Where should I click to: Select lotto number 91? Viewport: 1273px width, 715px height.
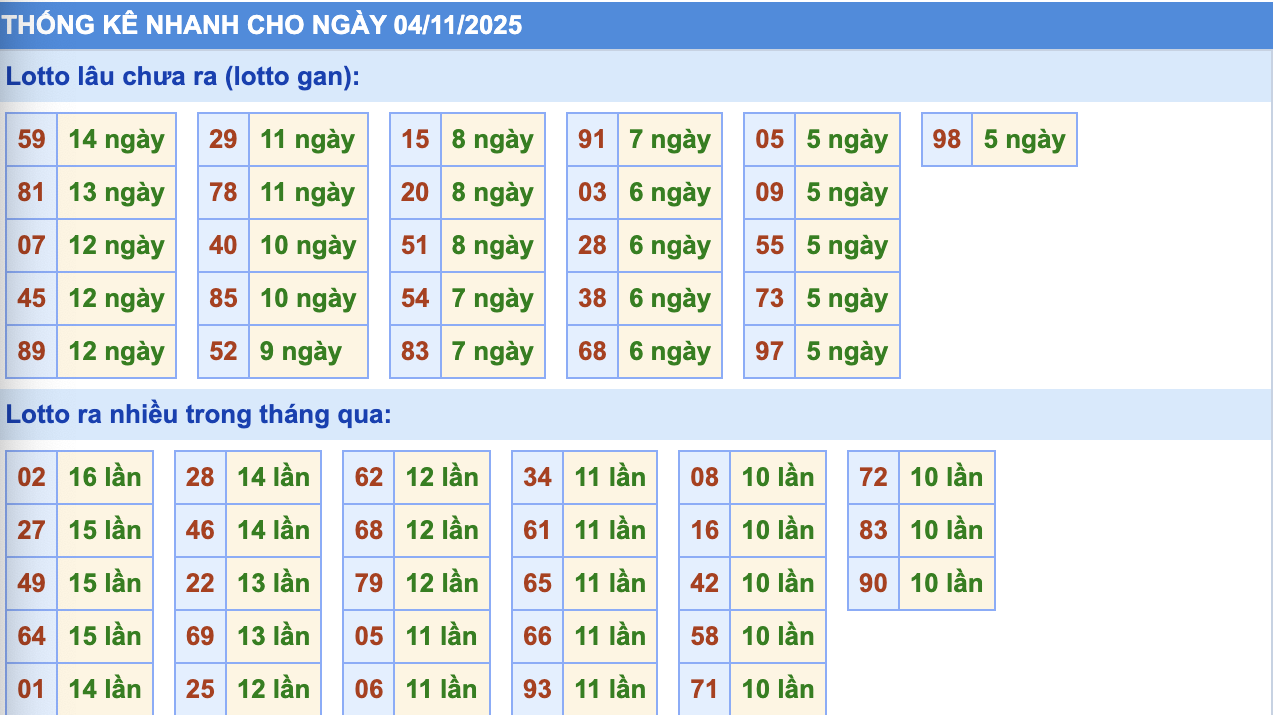tap(592, 139)
